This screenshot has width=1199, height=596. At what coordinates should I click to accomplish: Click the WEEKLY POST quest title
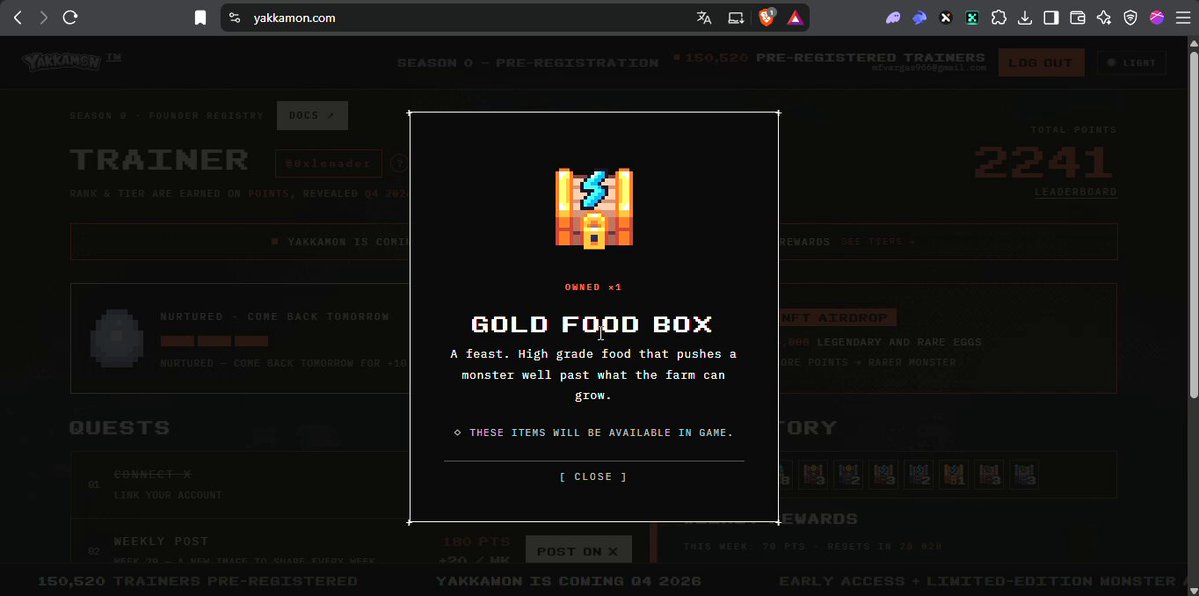(161, 541)
